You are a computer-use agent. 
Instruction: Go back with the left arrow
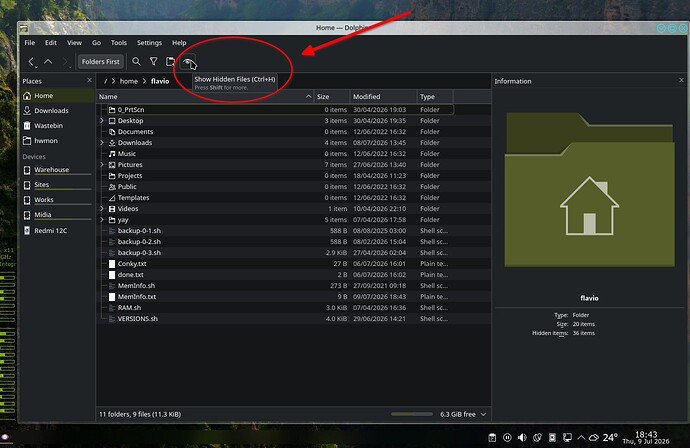click(x=31, y=62)
